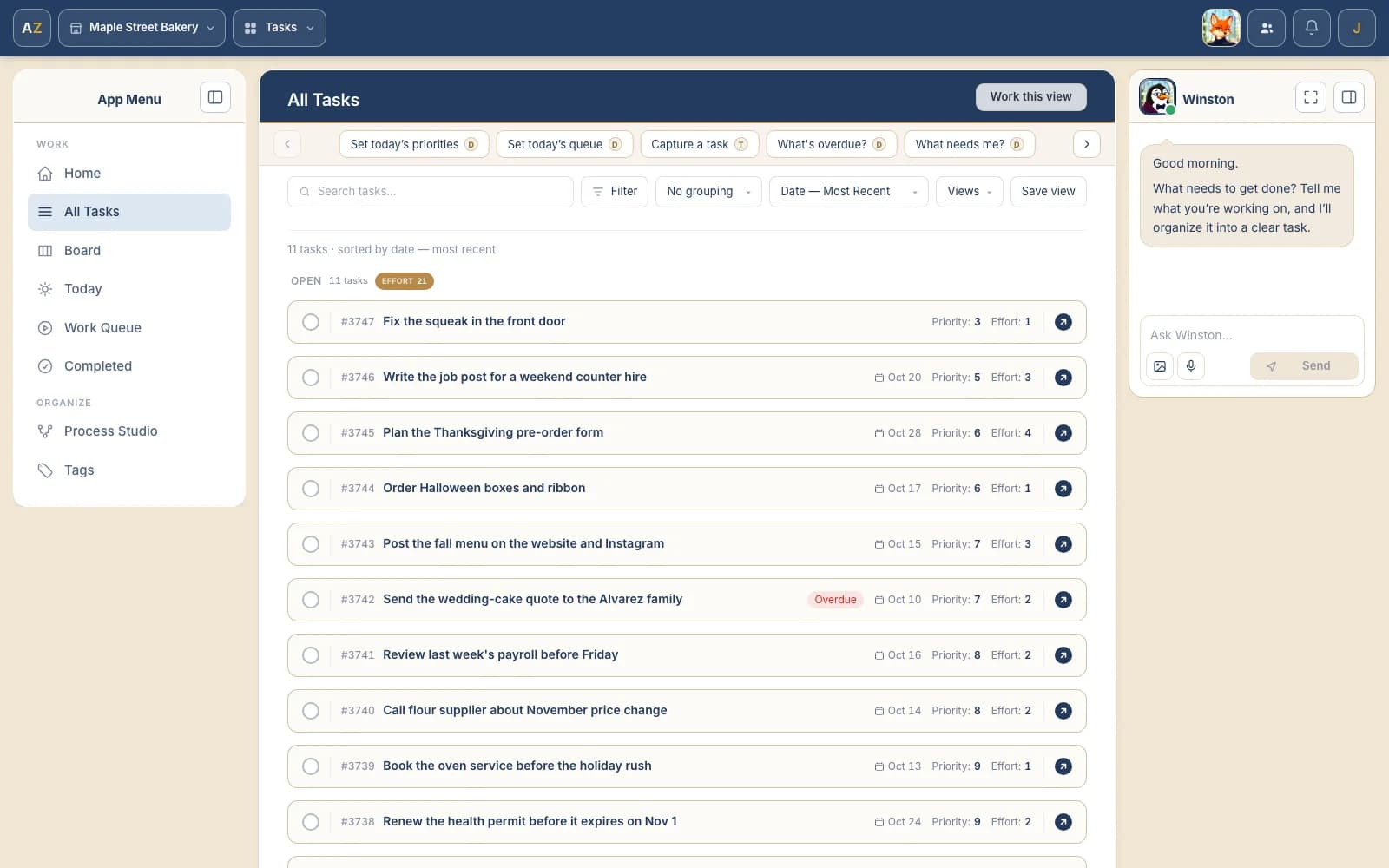Focus the 'Search tasks...' field

pyautogui.click(x=431, y=192)
